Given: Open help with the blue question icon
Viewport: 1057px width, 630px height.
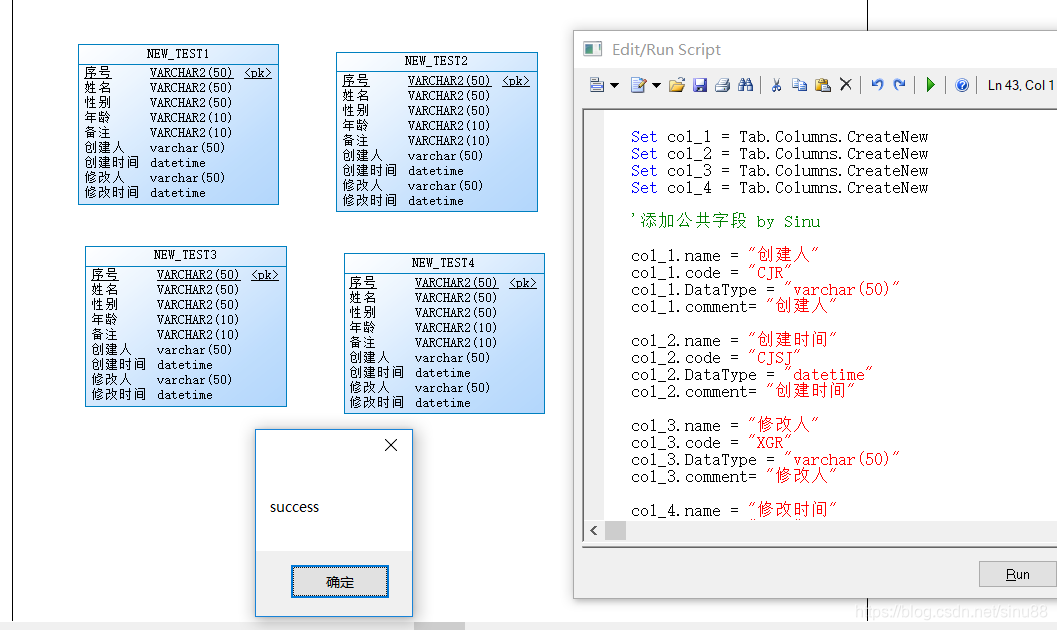Looking at the screenshot, I should pos(962,85).
